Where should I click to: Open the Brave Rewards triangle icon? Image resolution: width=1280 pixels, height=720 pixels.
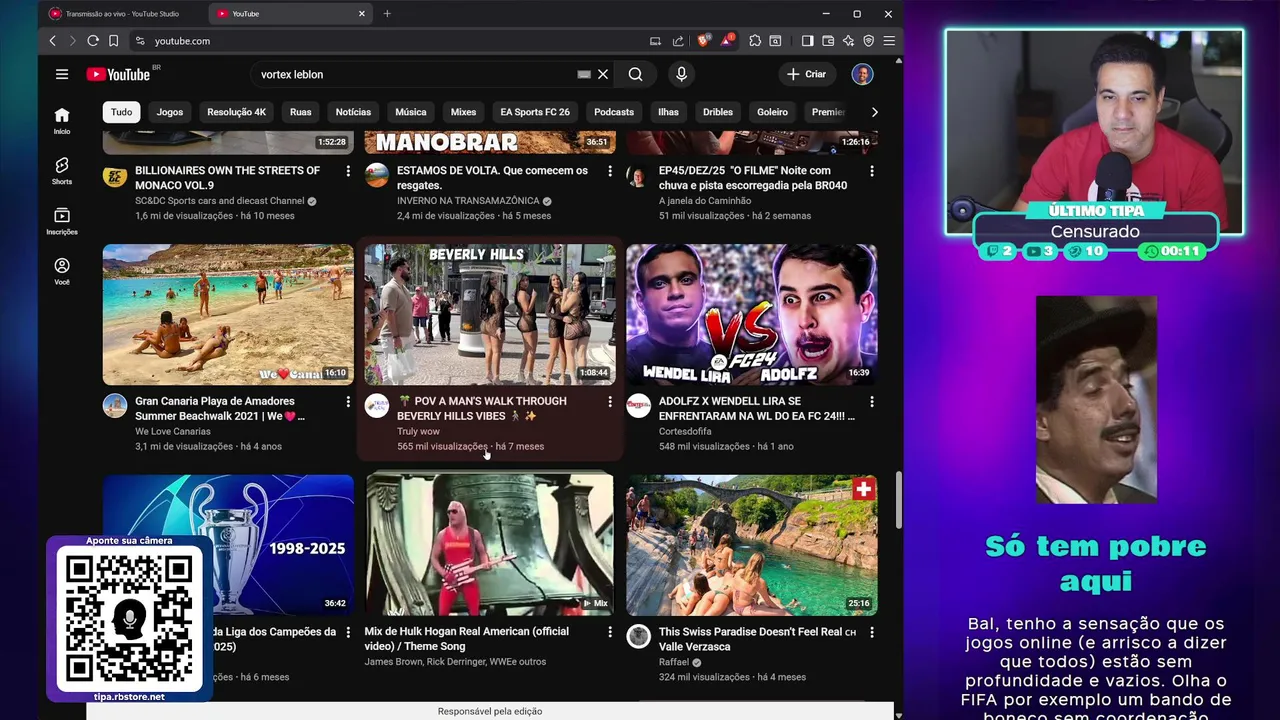click(727, 41)
